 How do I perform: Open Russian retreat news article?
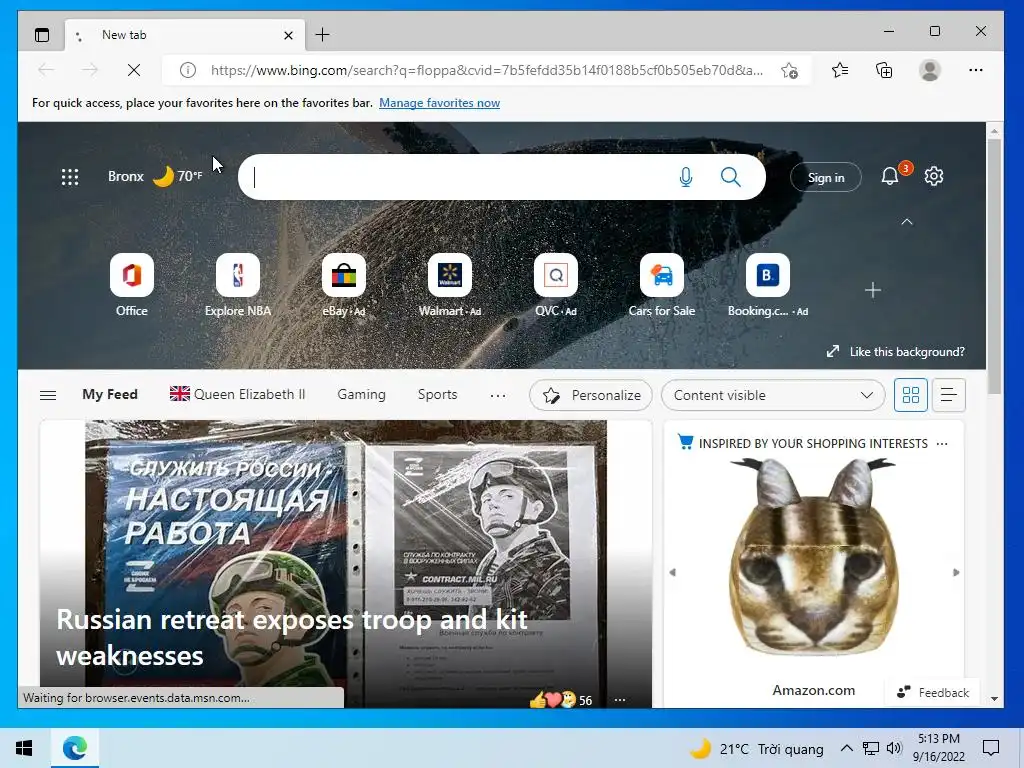coord(292,637)
